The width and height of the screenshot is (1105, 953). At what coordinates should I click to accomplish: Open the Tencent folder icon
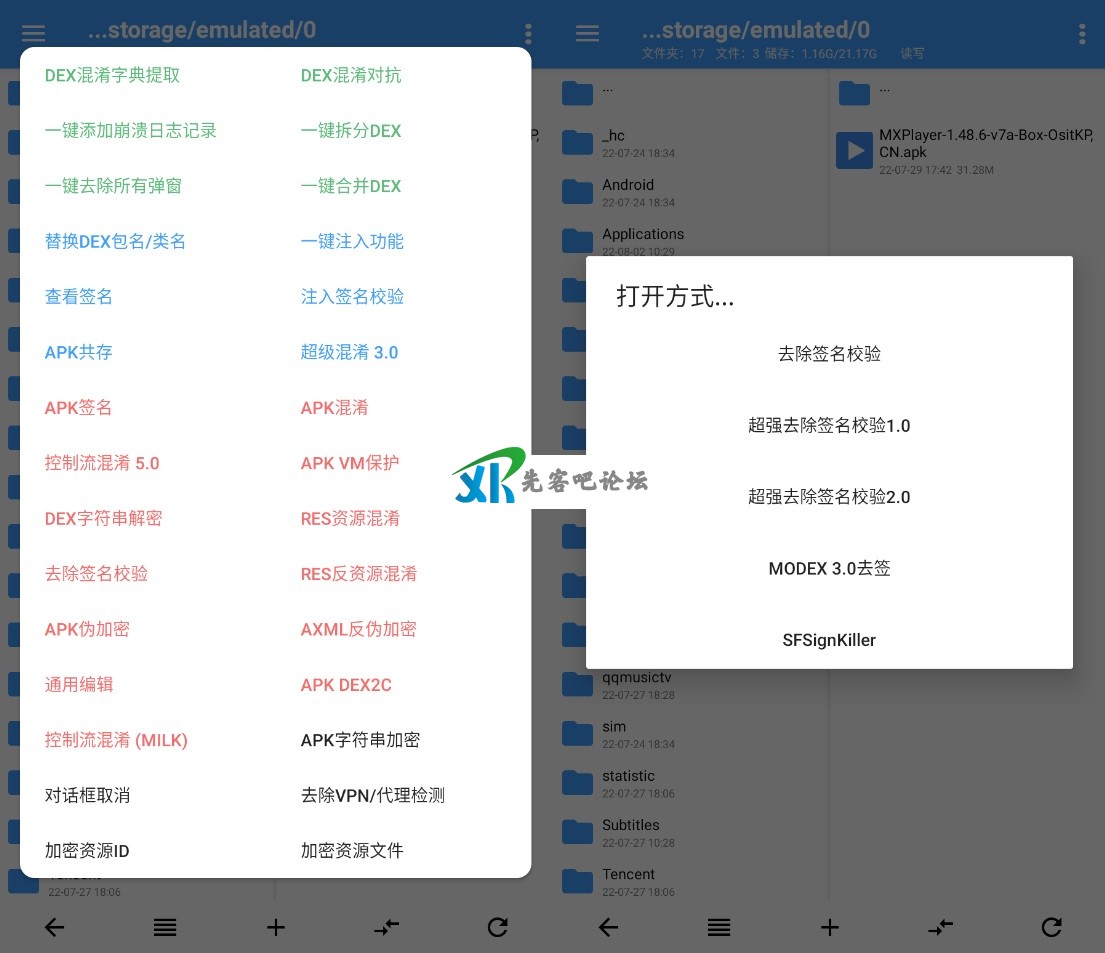point(577,881)
